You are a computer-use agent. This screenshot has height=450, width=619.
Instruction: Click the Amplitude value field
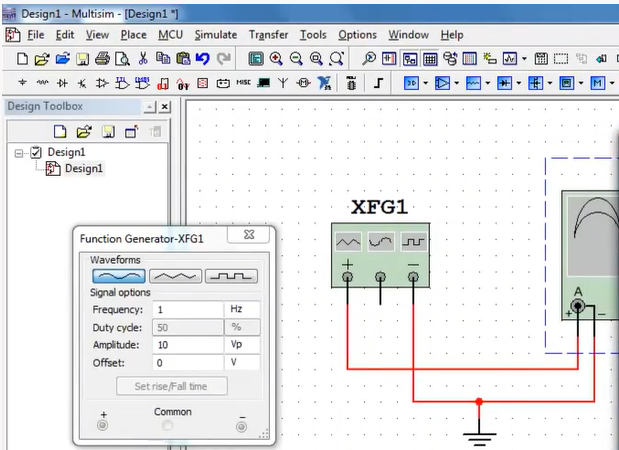click(x=188, y=345)
